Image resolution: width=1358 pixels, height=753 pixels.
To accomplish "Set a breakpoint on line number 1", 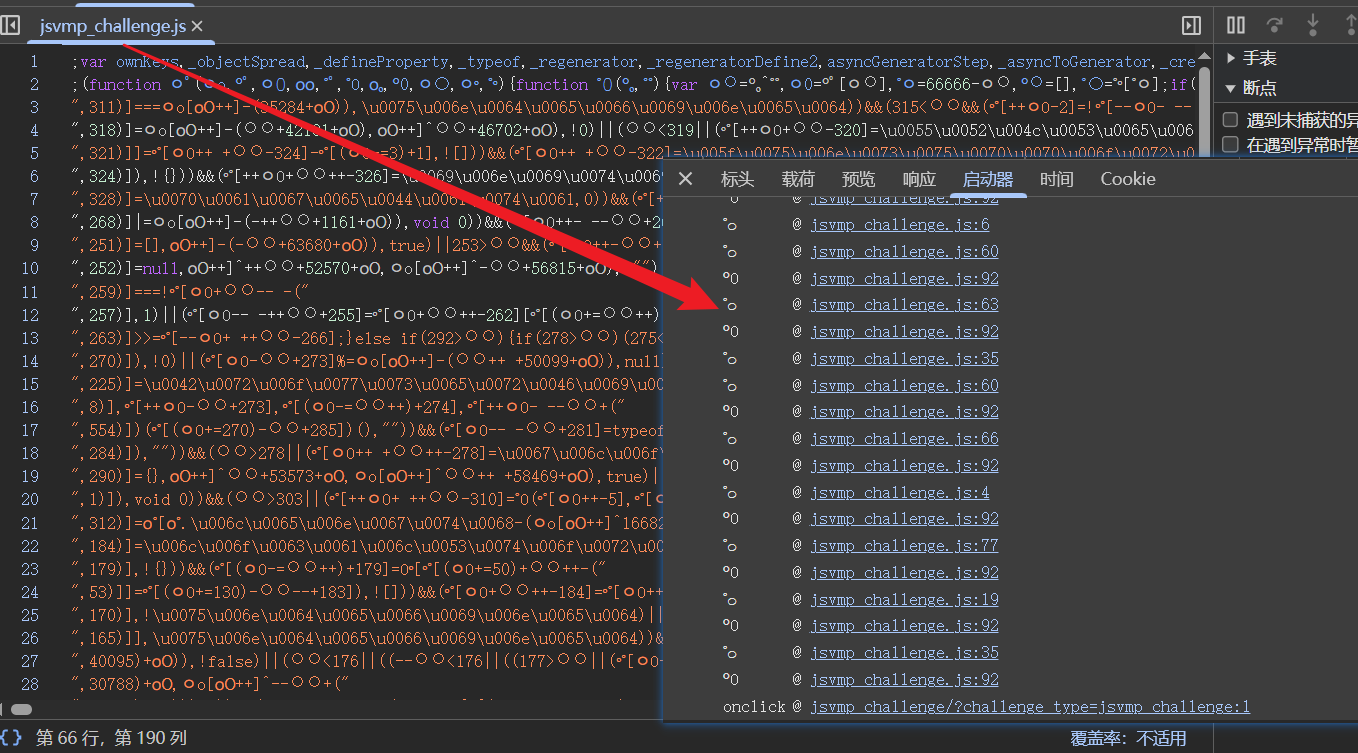I will coord(33,62).
